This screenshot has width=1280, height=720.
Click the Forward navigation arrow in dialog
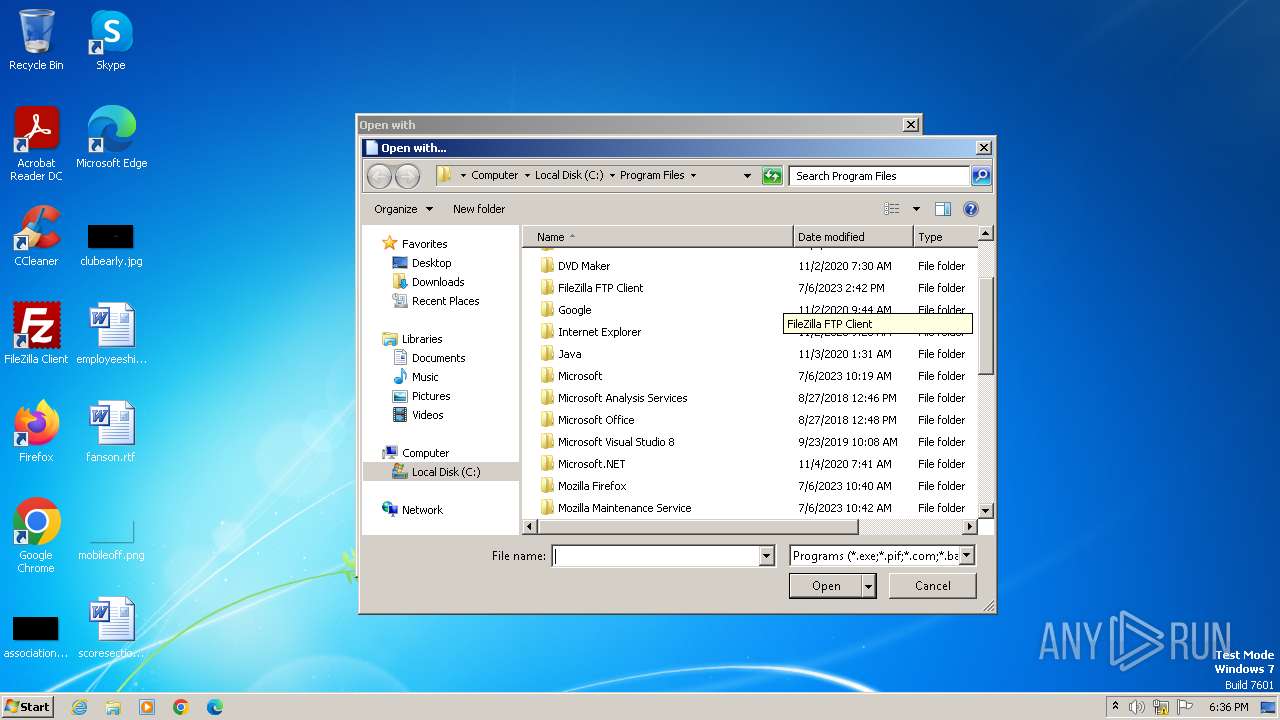click(x=407, y=177)
